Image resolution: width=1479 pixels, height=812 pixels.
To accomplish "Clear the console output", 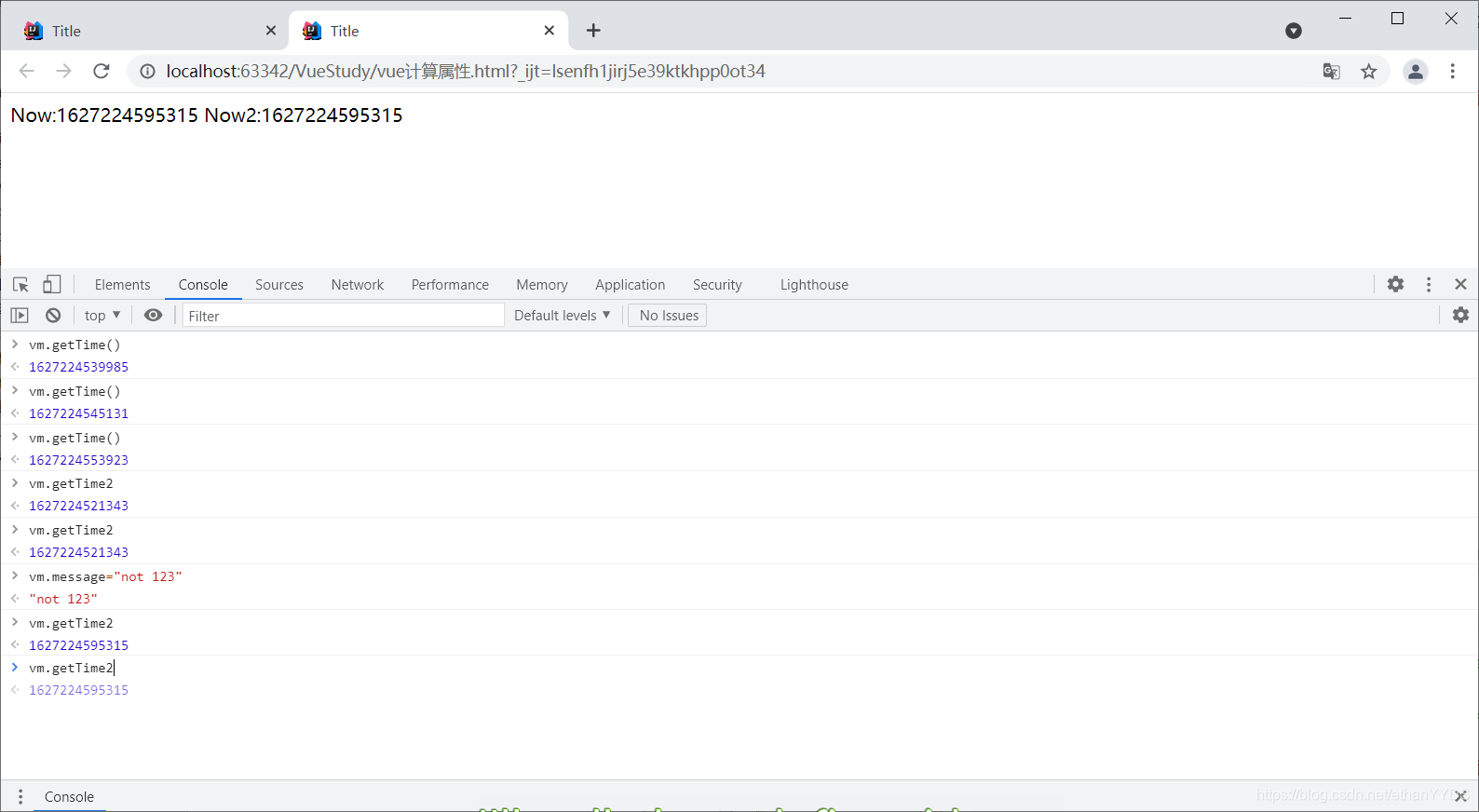I will click(x=53, y=316).
